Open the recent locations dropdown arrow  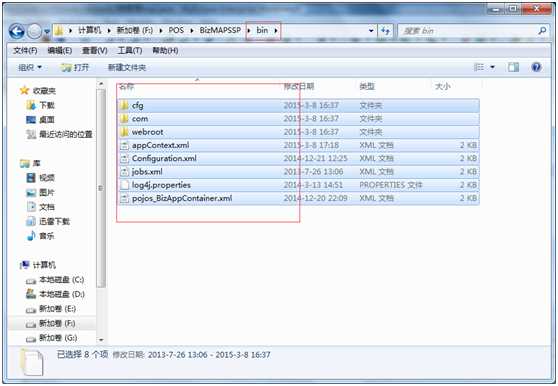(x=47, y=32)
